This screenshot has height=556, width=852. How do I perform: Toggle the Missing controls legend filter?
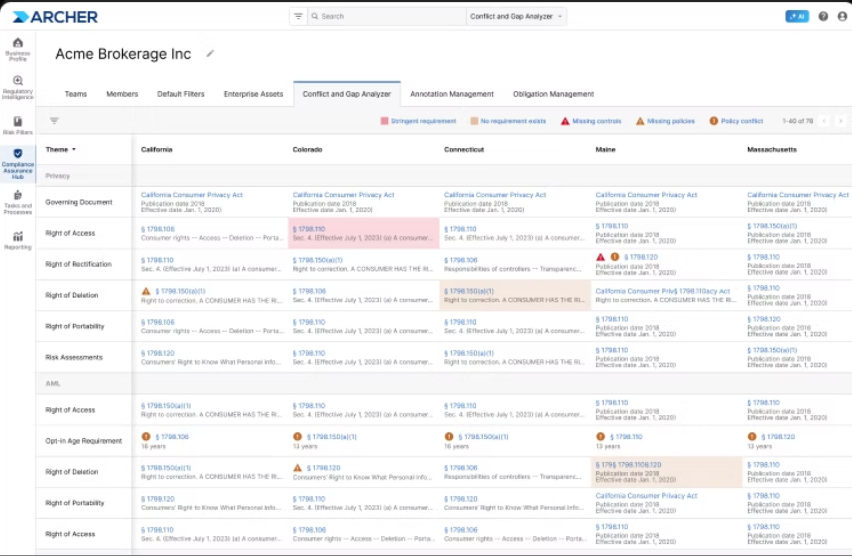(x=591, y=121)
